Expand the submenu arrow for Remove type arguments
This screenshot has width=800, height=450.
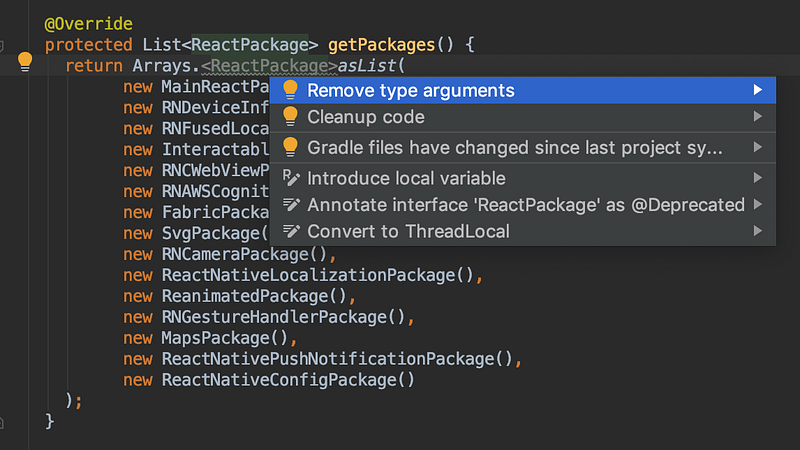759,90
